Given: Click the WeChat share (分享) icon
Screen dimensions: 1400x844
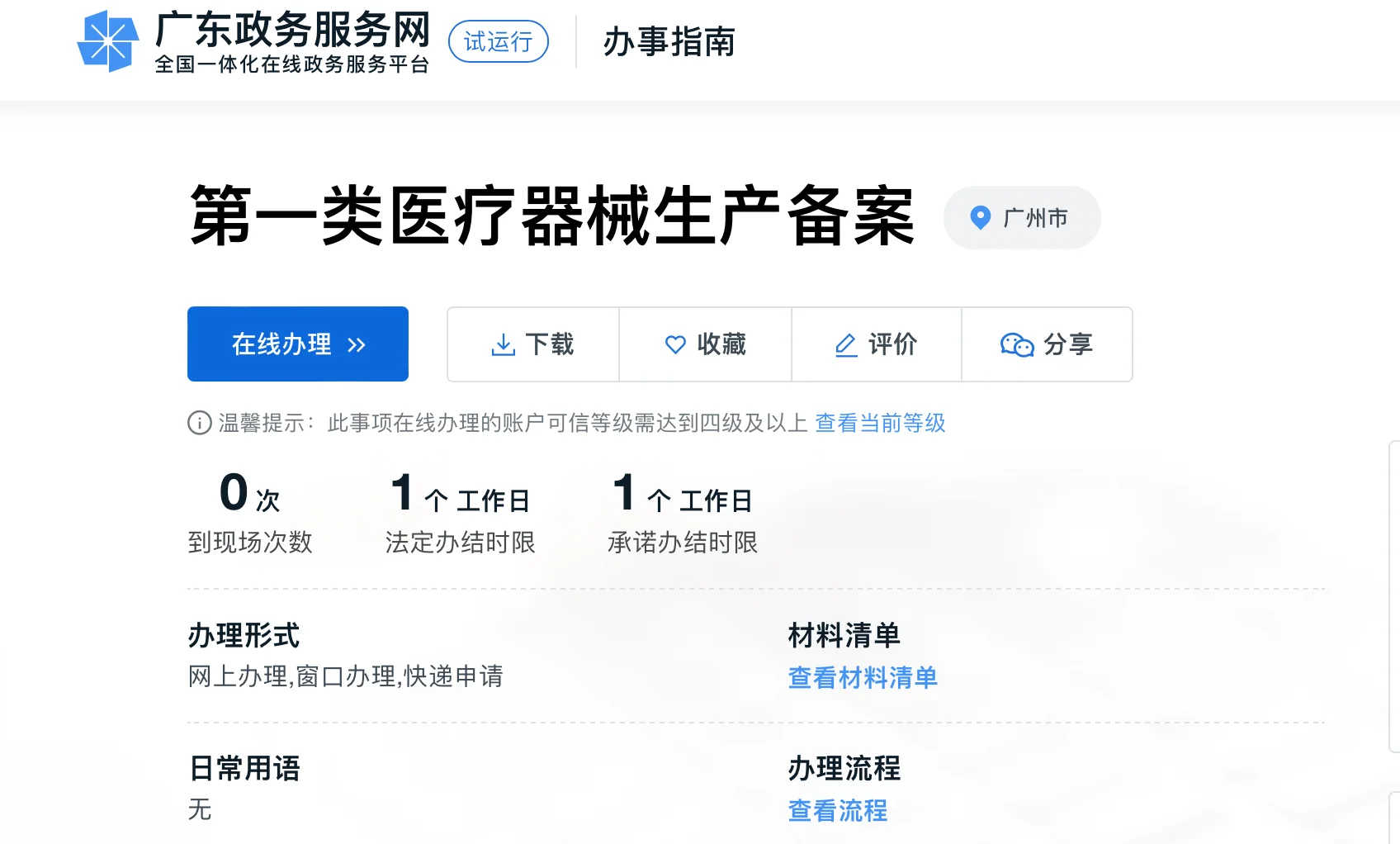Looking at the screenshot, I should coord(1017,345).
